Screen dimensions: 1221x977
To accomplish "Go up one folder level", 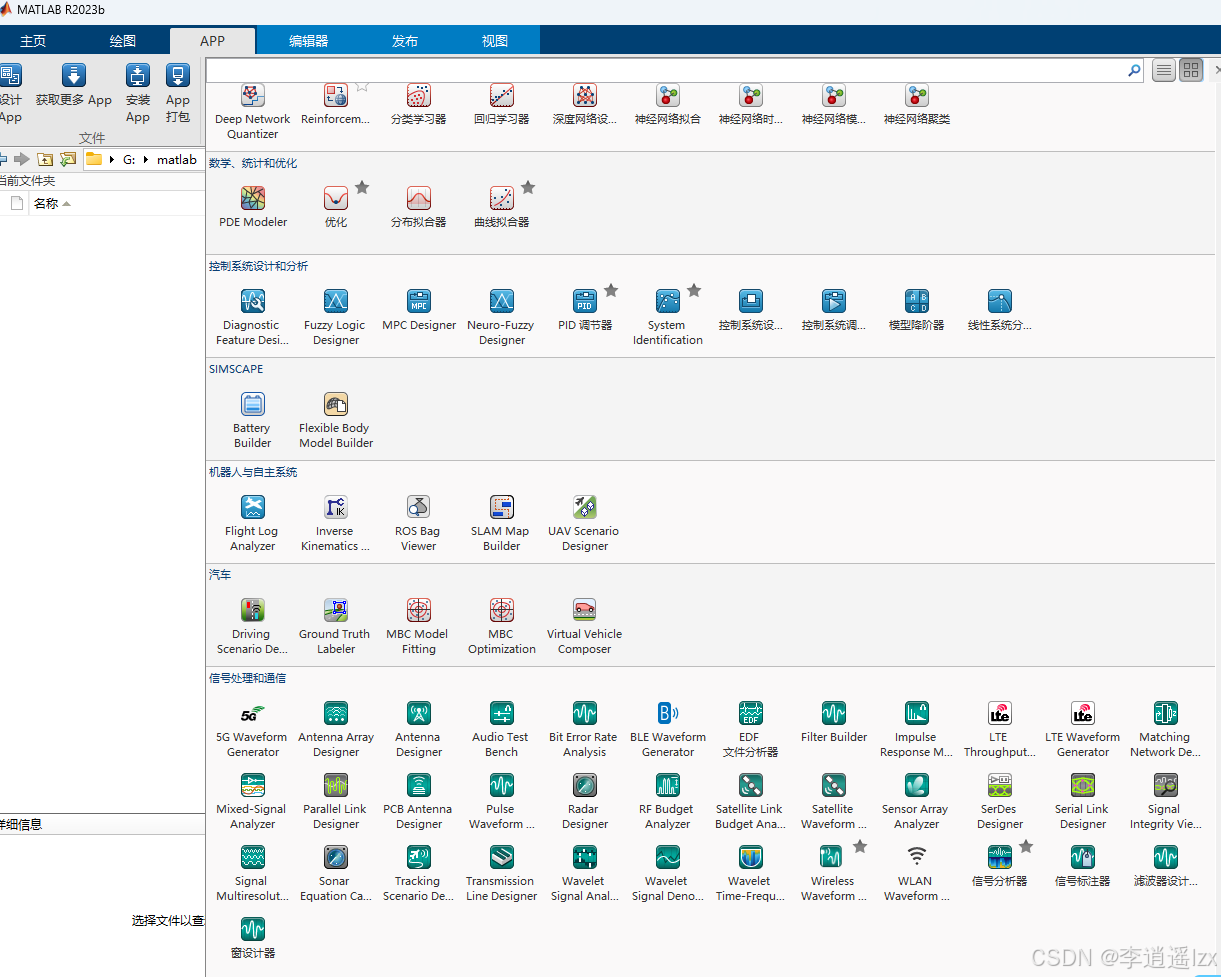I will (x=45, y=159).
